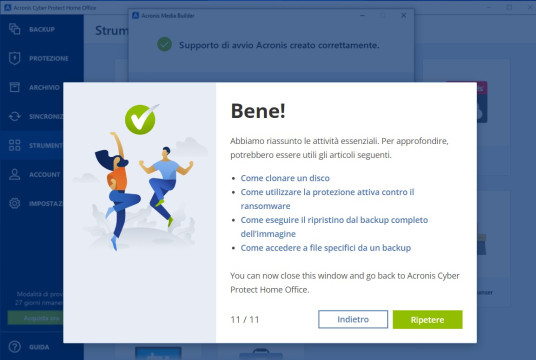Screen dimensions: 536x360
Task: Open the Impostazioni gear icon
Action: (x=14, y=203)
